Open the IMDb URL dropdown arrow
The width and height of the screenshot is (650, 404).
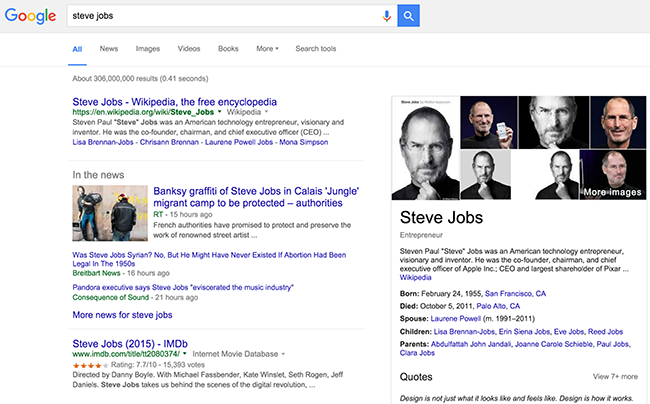(284, 353)
